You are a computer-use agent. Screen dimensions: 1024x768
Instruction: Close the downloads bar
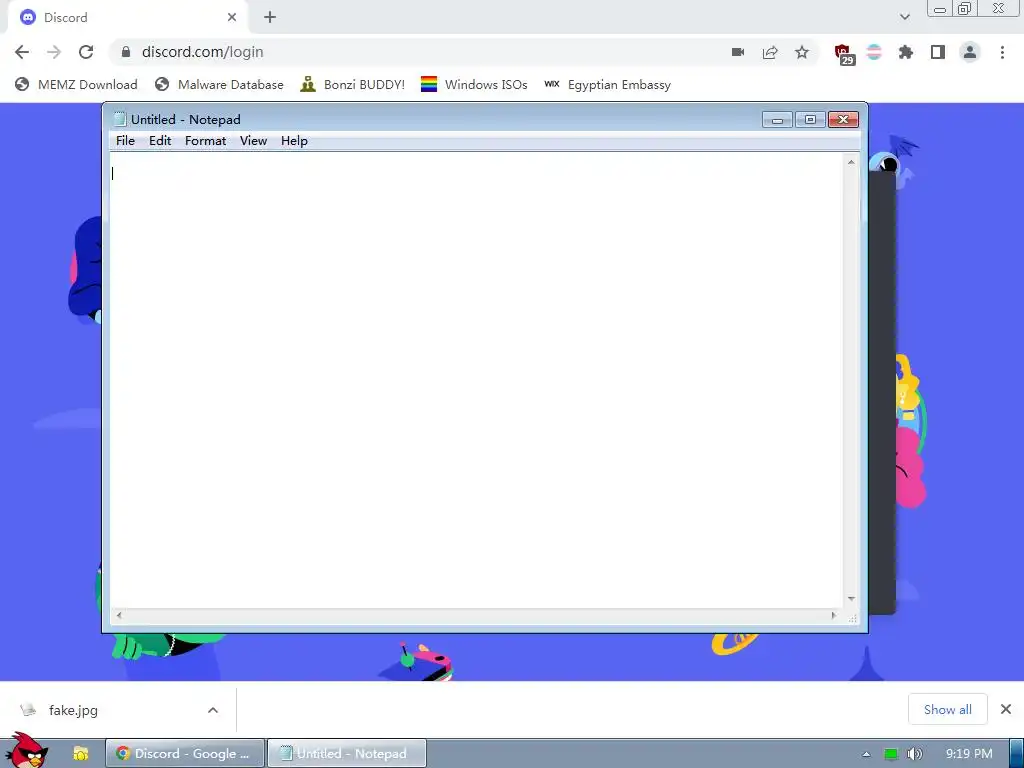tap(1006, 709)
